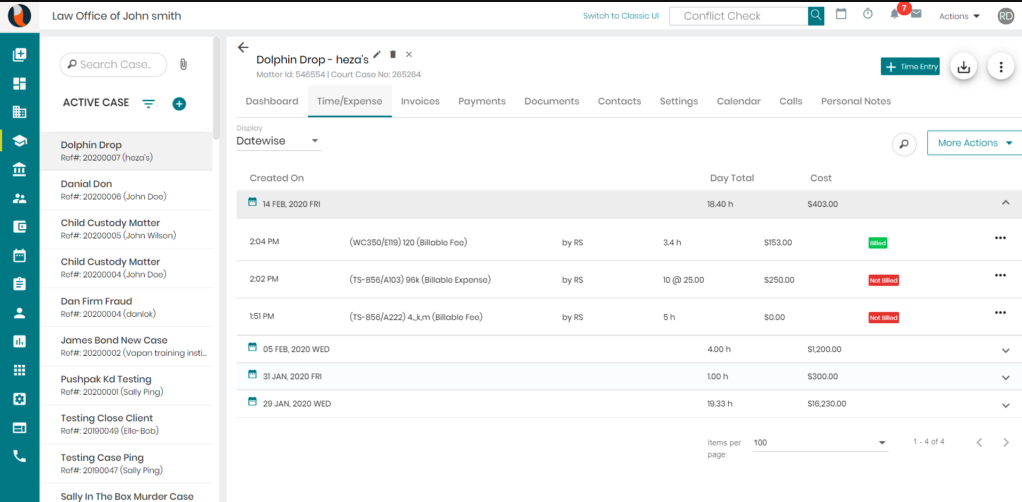The width and height of the screenshot is (1022, 502).
Task: Open notifications bell with badge
Action: click(x=894, y=14)
